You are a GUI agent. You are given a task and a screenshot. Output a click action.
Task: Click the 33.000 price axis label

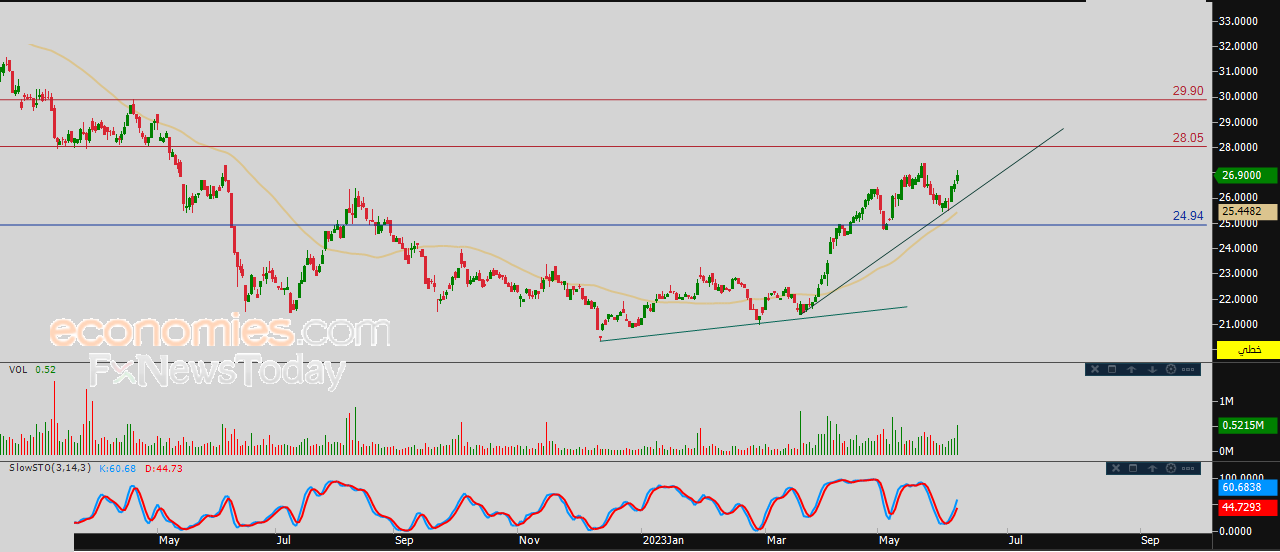coord(1238,21)
